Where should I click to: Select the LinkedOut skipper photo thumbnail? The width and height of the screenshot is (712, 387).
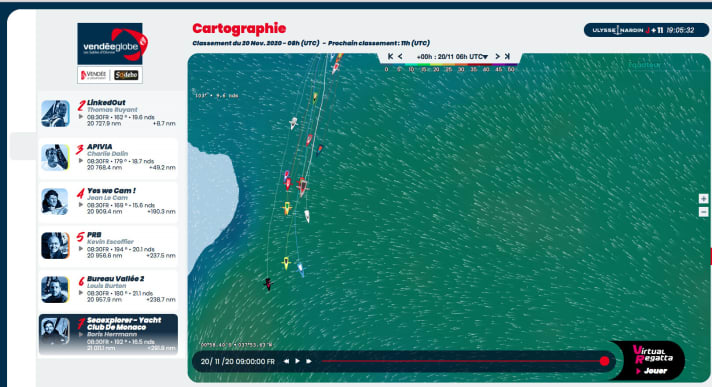coord(55,113)
